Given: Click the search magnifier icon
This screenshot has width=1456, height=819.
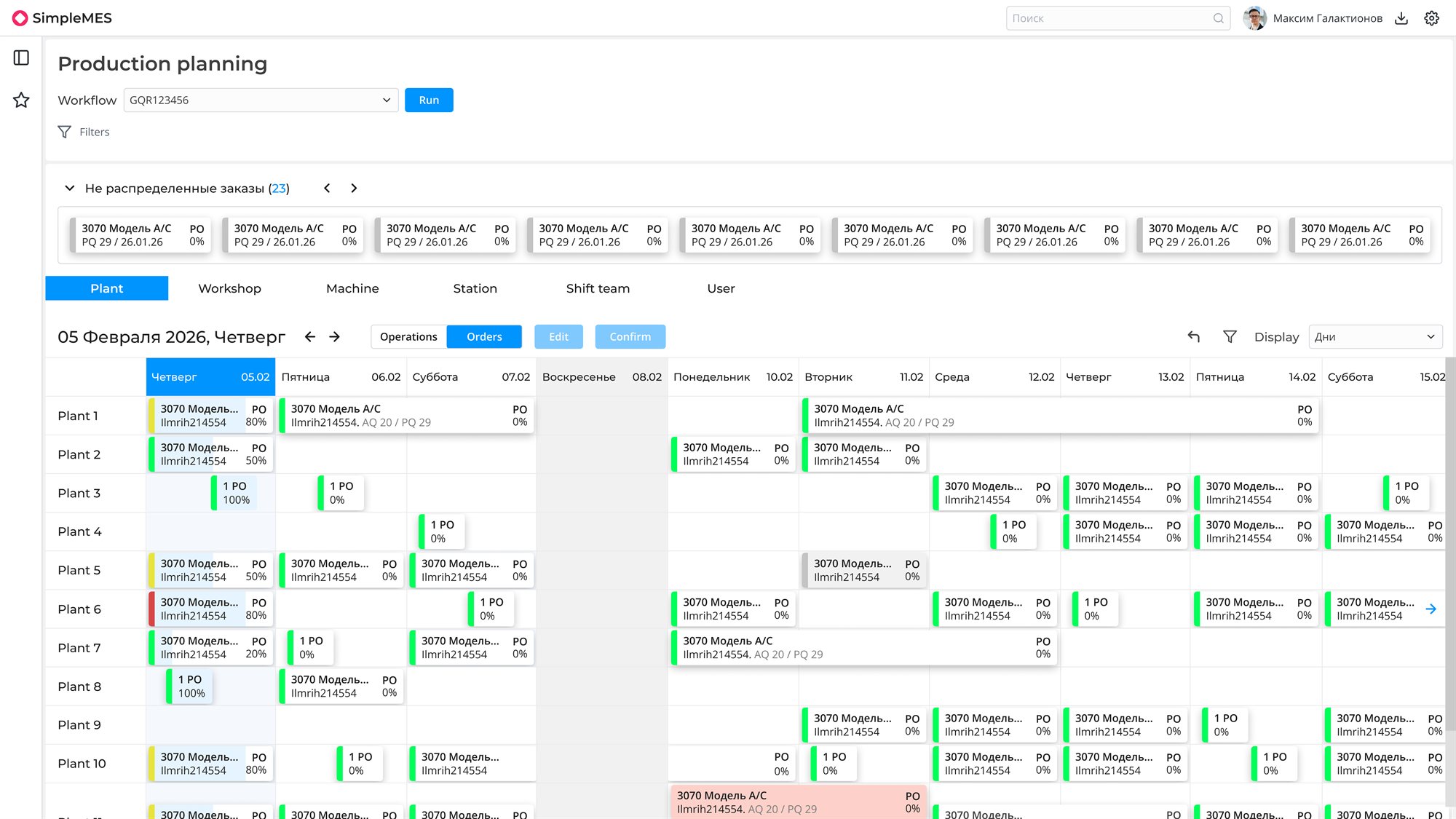Looking at the screenshot, I should pyautogui.click(x=1218, y=18).
